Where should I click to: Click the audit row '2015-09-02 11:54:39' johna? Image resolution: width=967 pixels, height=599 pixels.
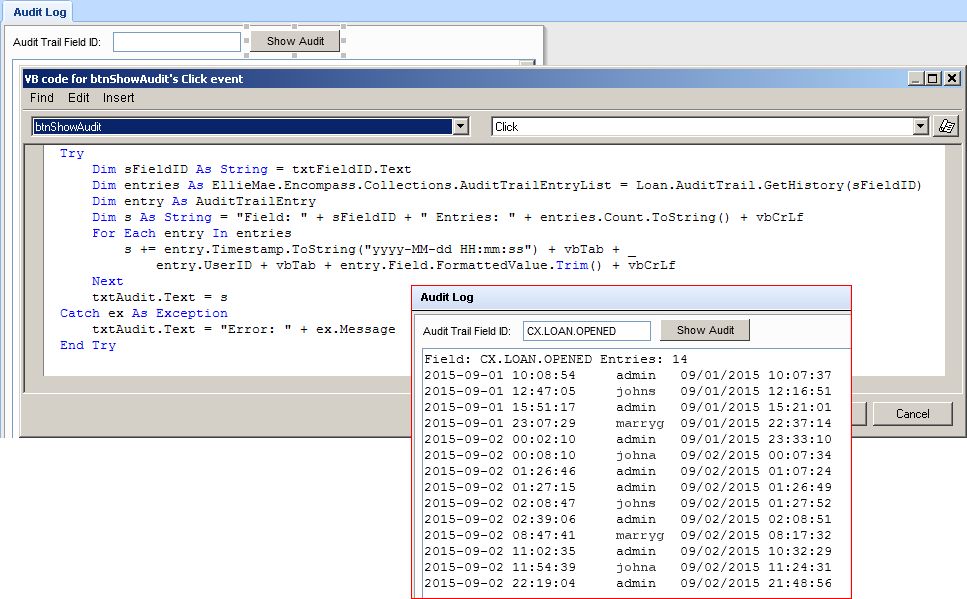click(628, 567)
